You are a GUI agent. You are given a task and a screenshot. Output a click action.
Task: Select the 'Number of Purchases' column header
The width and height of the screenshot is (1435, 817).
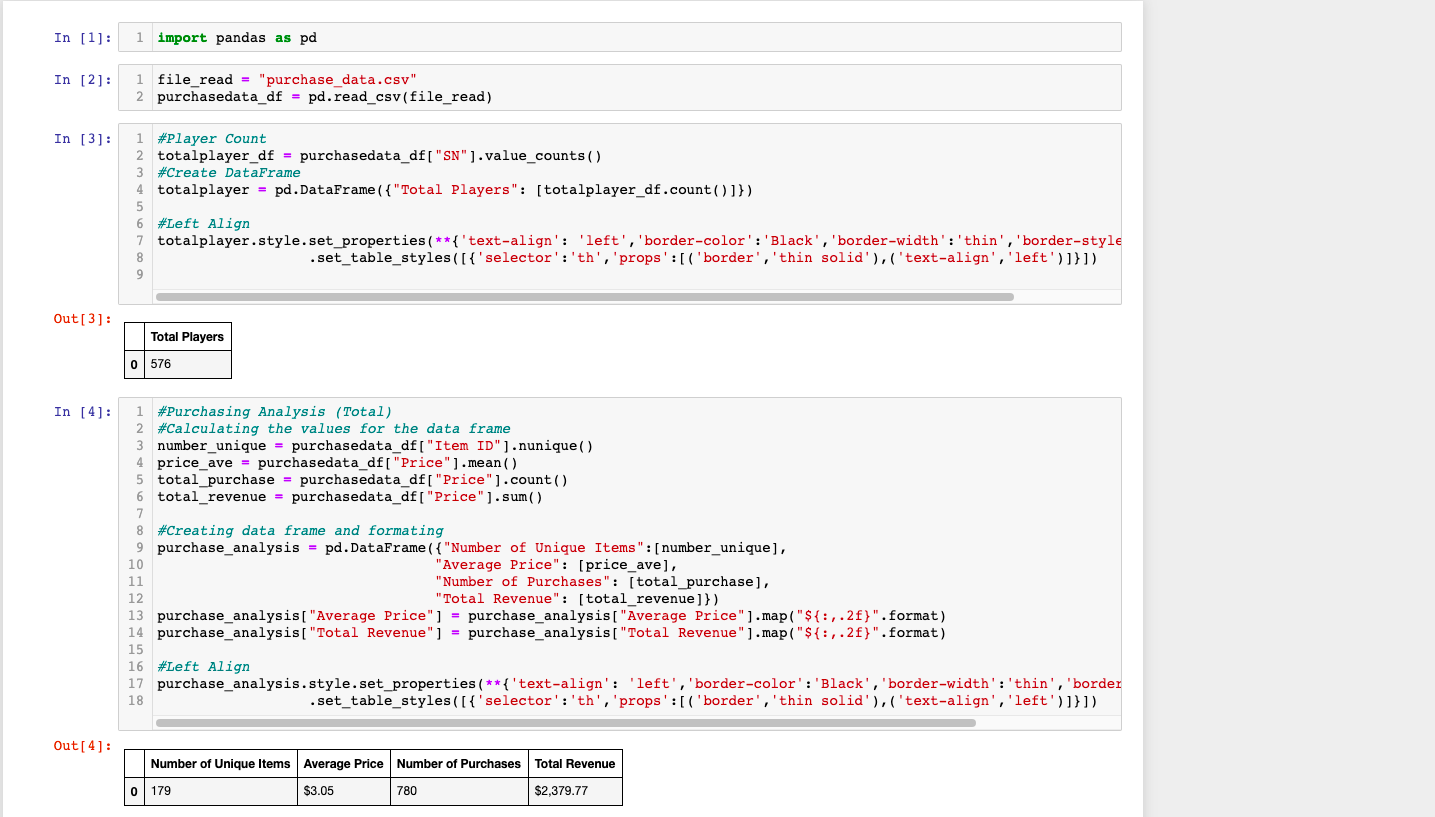[459, 764]
